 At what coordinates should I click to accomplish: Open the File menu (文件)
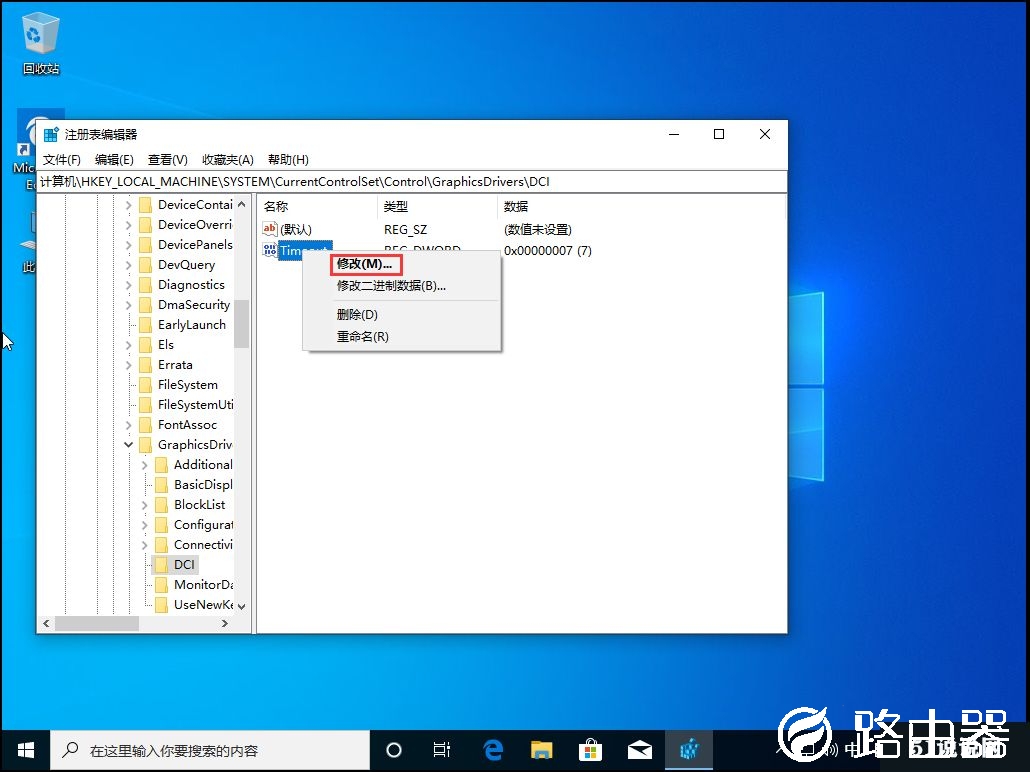pyautogui.click(x=62, y=160)
